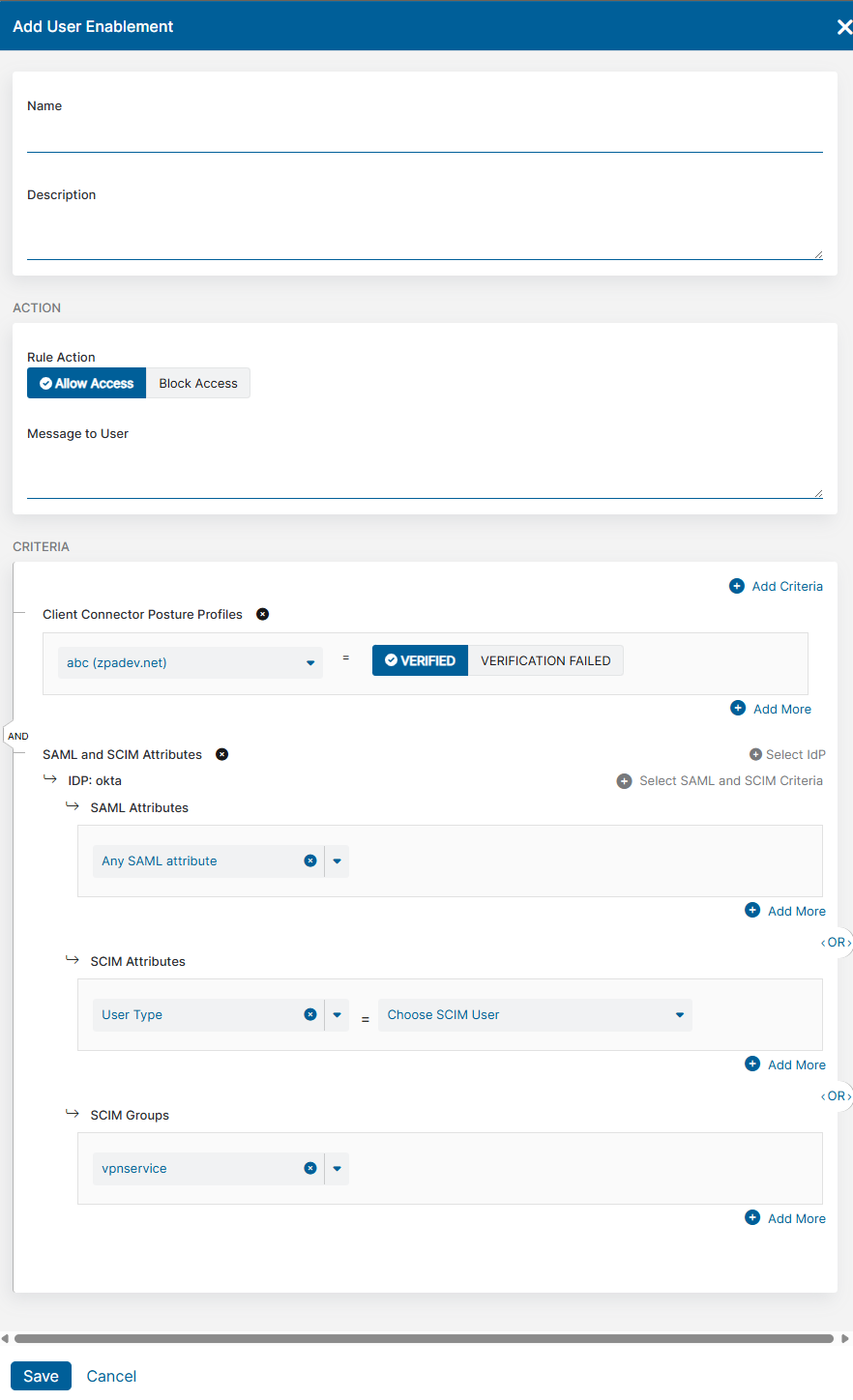The width and height of the screenshot is (853, 1400).
Task: Expand the dropdown beside Any SAML attribute
Action: point(337,860)
